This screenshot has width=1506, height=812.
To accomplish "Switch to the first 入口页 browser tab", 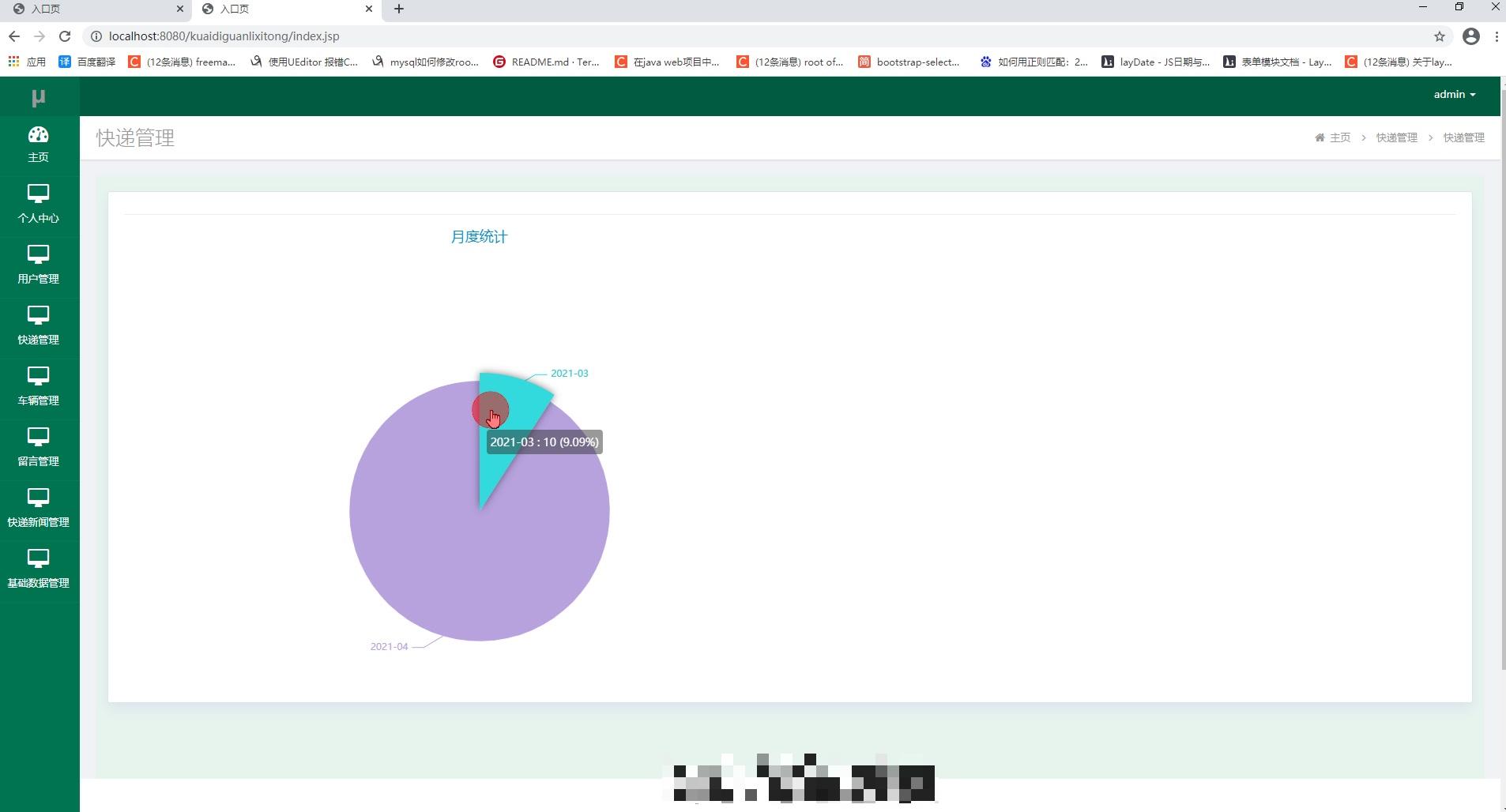I will click(x=95, y=9).
